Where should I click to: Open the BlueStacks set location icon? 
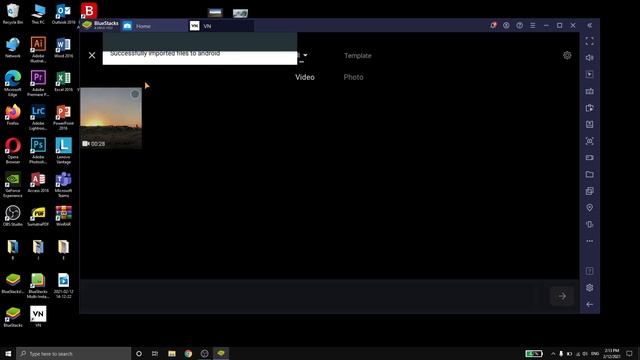coord(589,208)
